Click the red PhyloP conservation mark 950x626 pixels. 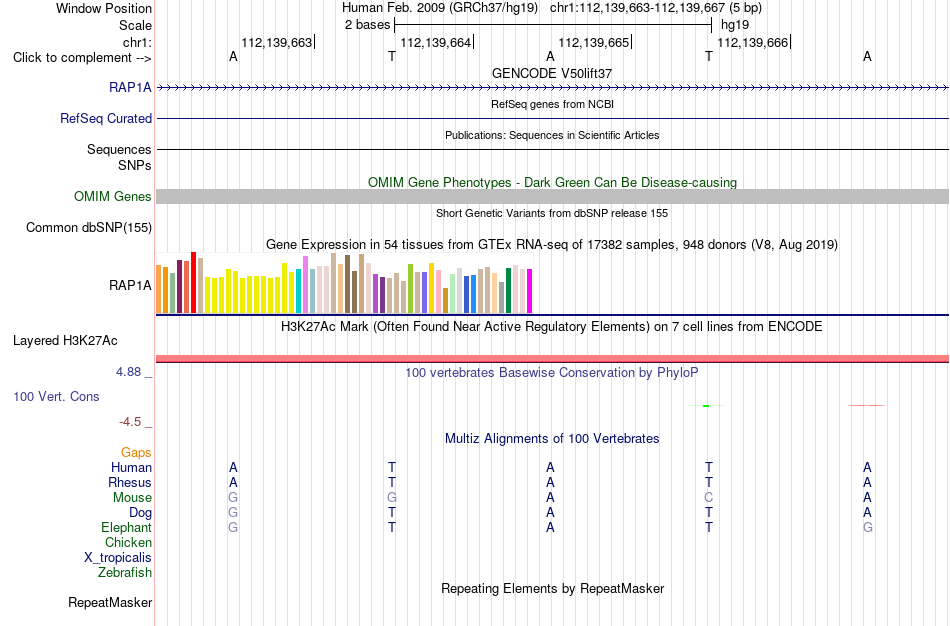(x=867, y=405)
